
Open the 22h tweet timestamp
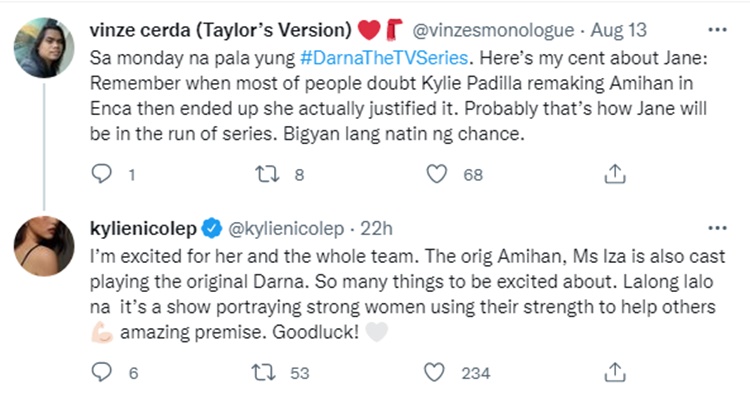coord(376,229)
